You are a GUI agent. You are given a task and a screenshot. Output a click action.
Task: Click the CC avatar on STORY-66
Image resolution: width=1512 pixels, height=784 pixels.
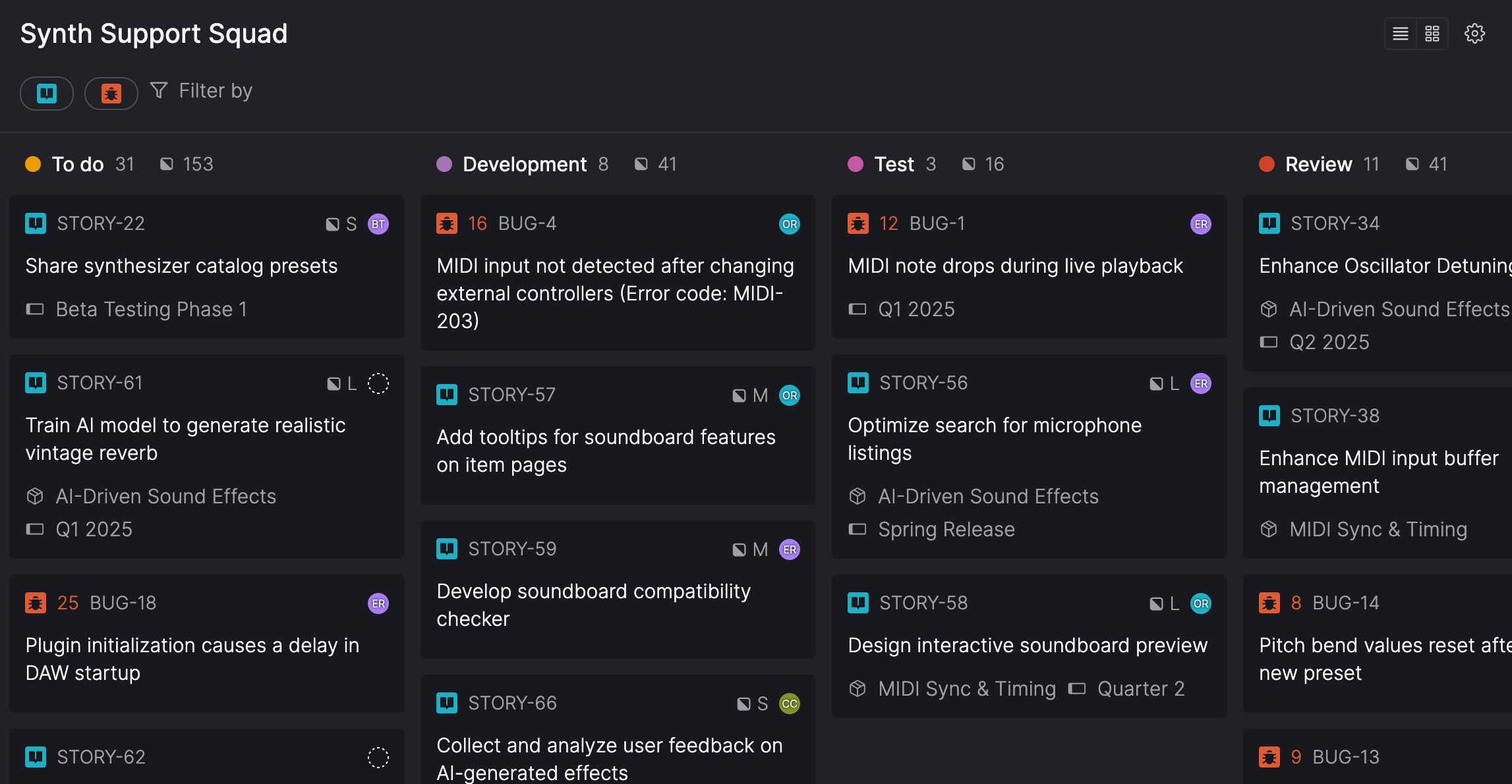click(789, 704)
